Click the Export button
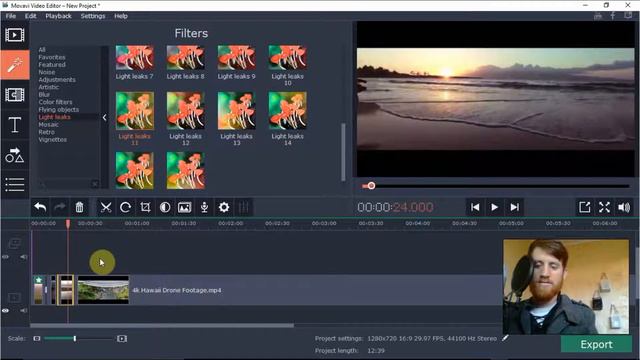Screen dimensions: 640x360 click(x=596, y=344)
